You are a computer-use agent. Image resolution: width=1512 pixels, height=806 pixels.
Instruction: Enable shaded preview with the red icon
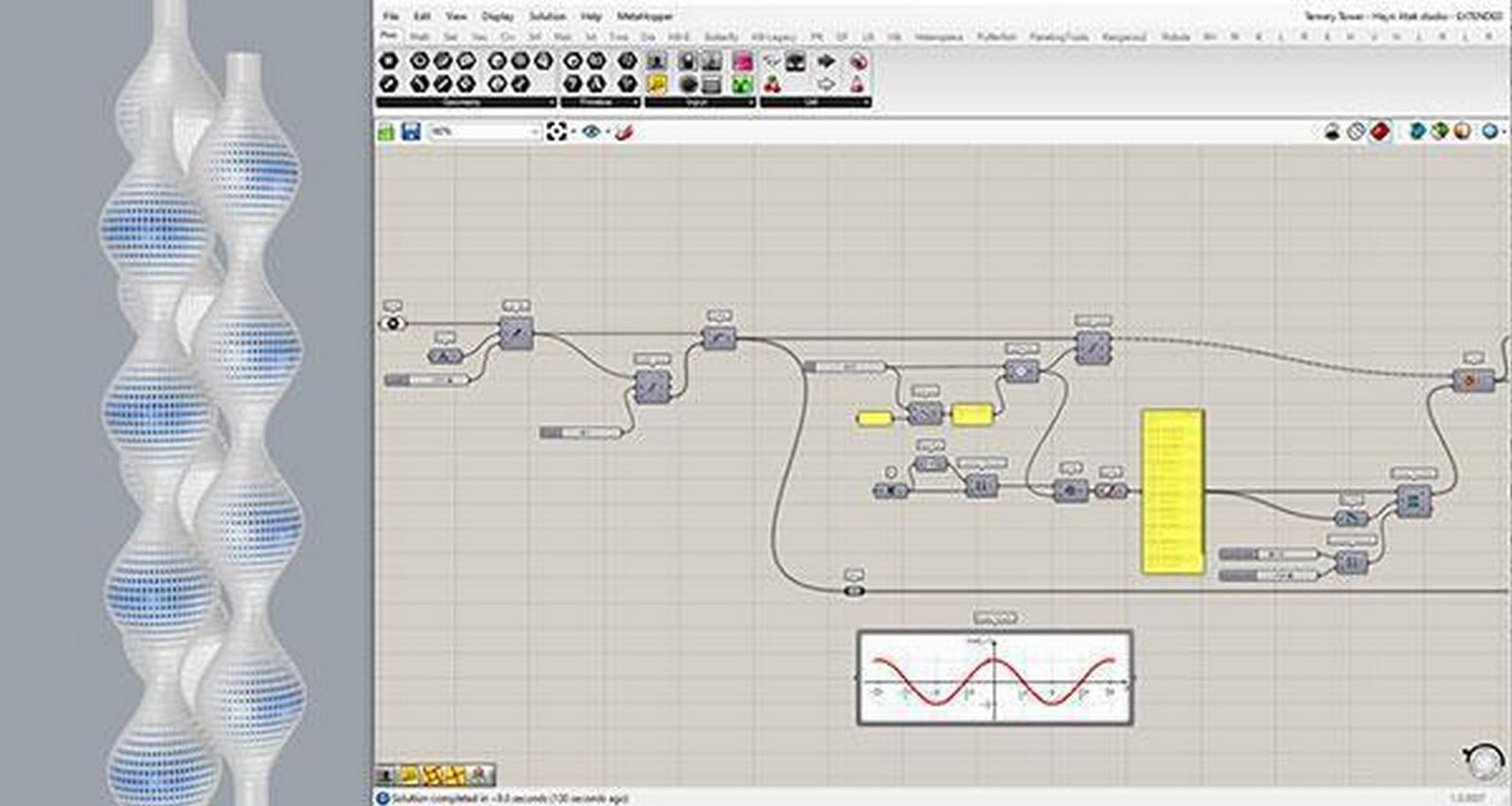click(1380, 130)
